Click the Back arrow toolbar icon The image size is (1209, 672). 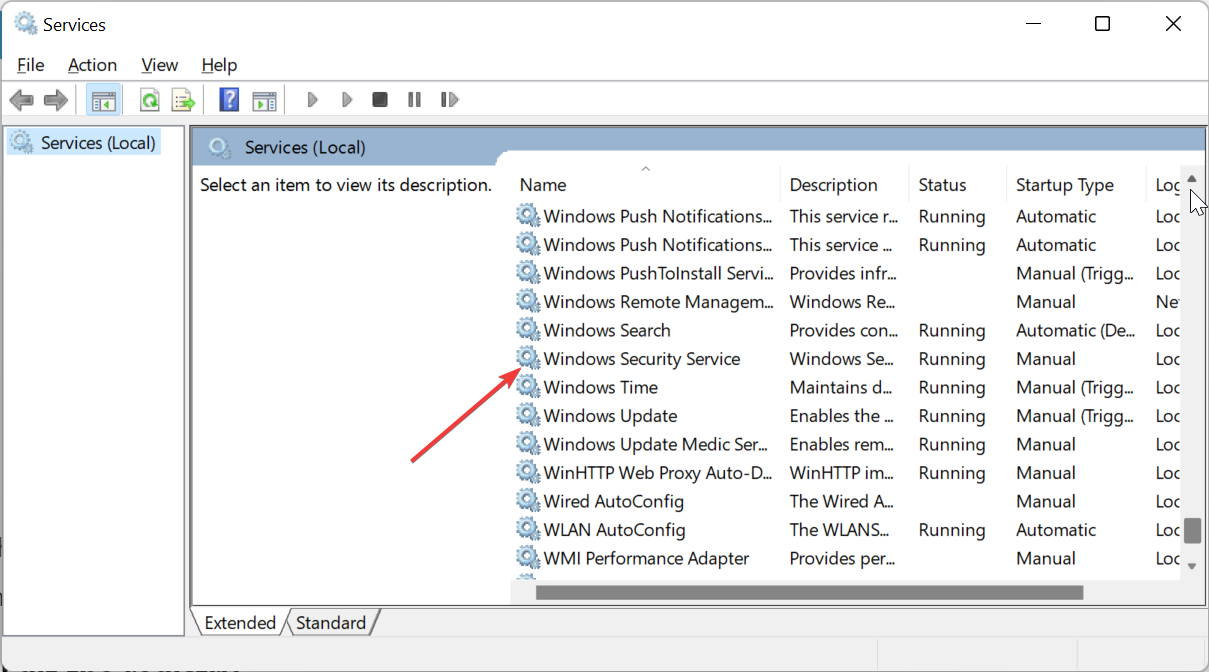coord(21,100)
